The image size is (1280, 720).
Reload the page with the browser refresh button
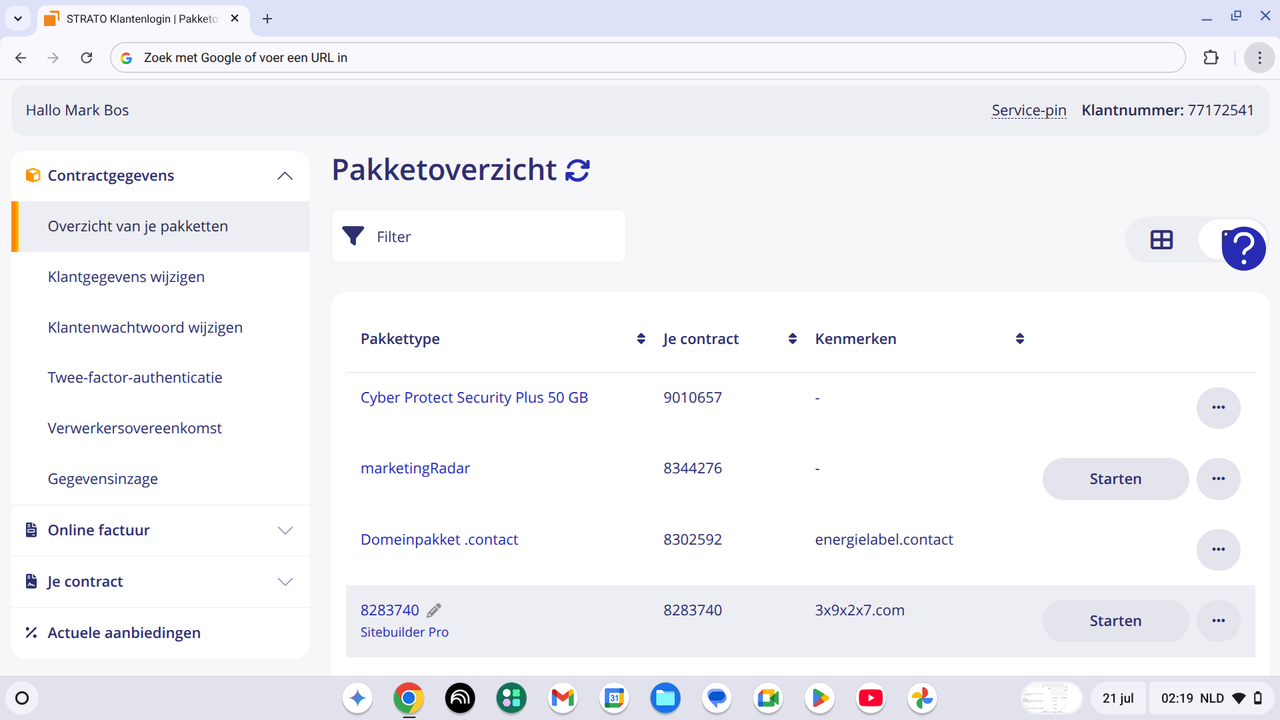(x=87, y=58)
